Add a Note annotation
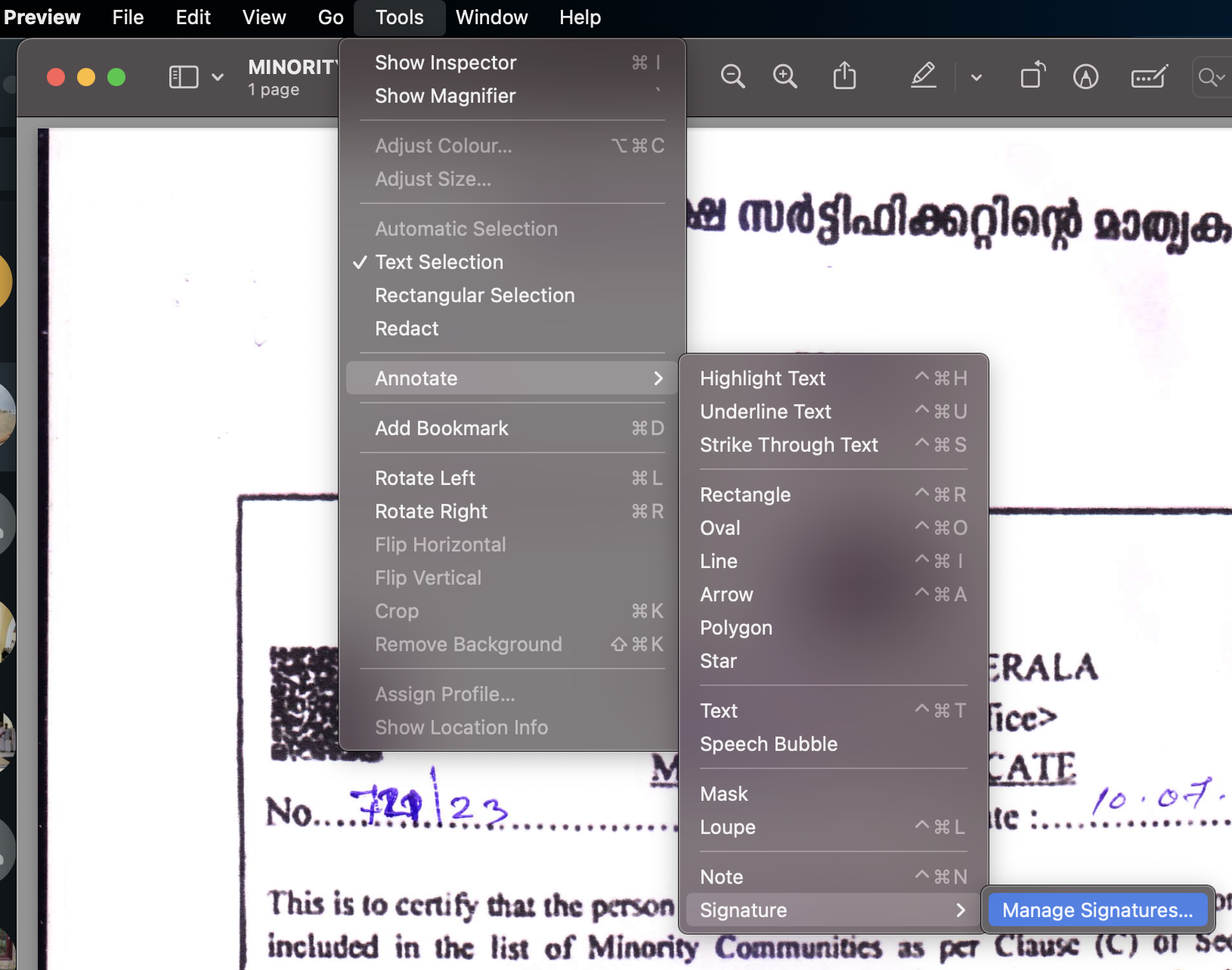This screenshot has height=970, width=1232. [x=833, y=877]
